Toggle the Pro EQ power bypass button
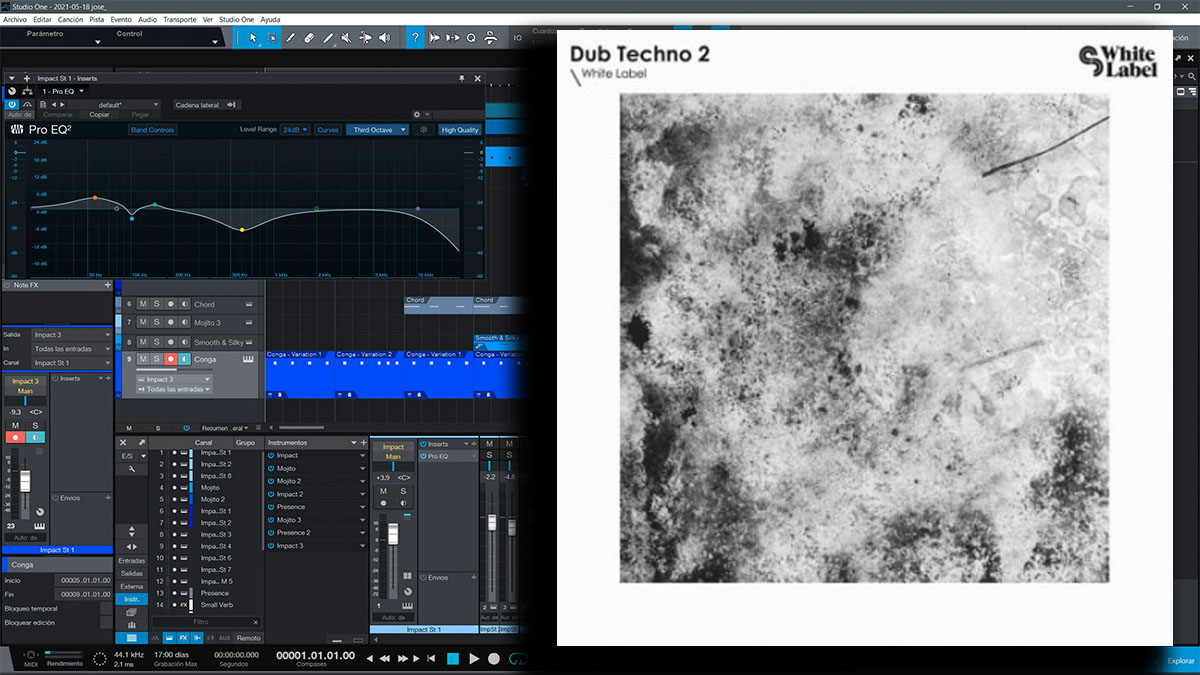The width and height of the screenshot is (1200, 675). pos(12,104)
